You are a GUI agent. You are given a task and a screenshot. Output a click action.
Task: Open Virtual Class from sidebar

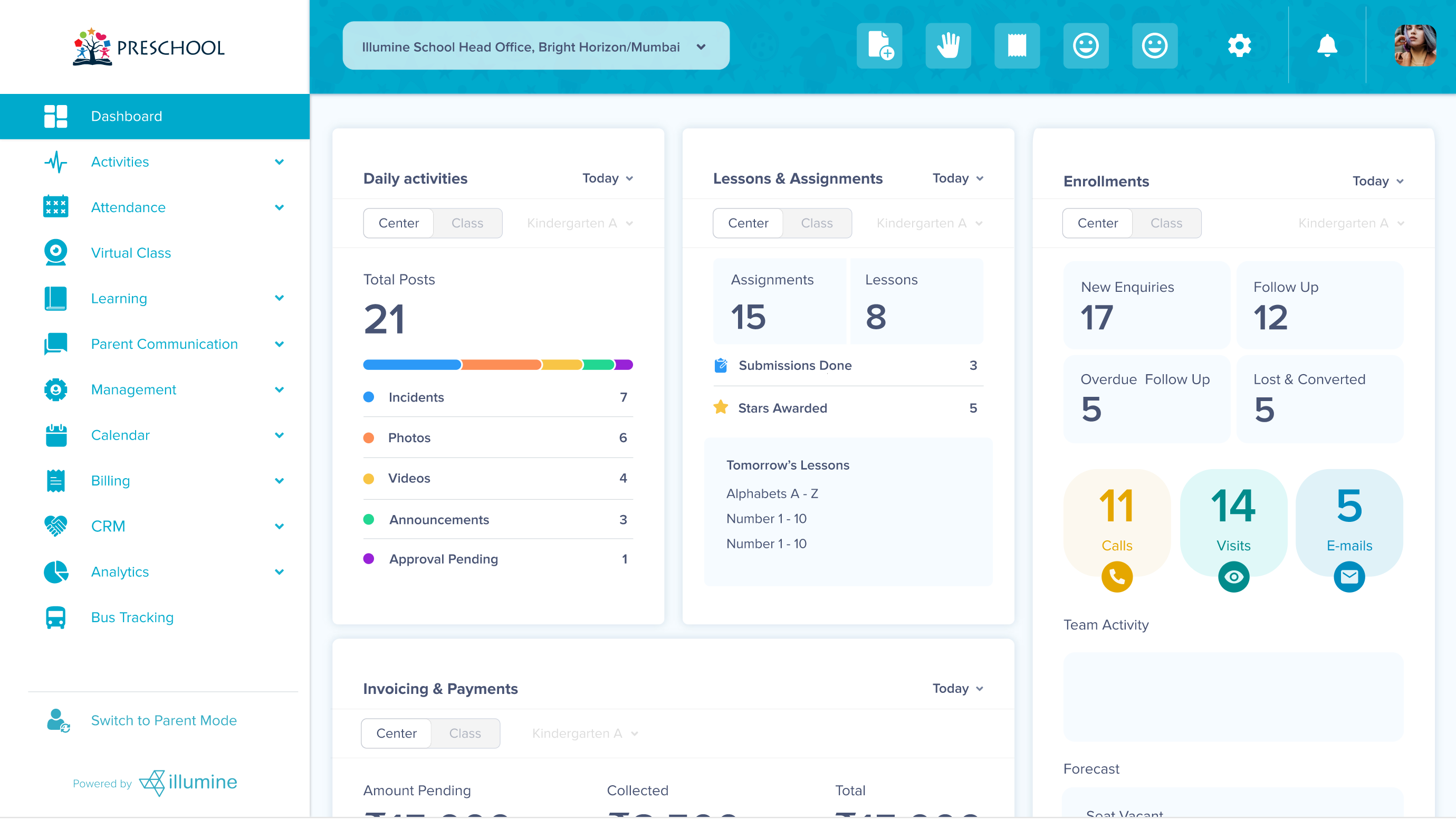click(x=131, y=253)
